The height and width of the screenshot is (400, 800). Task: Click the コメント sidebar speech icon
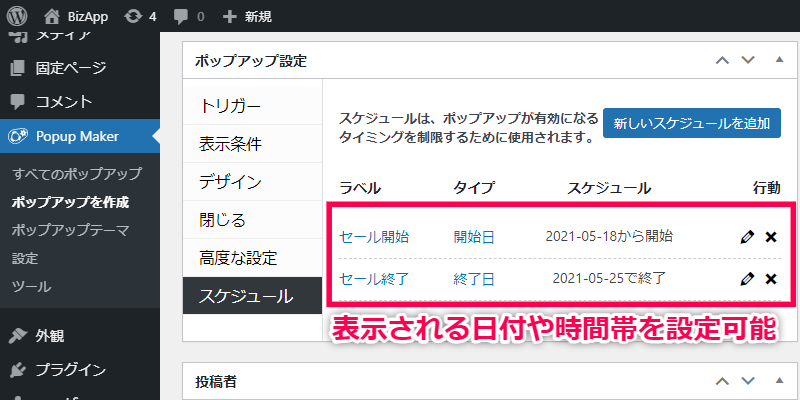[17, 102]
